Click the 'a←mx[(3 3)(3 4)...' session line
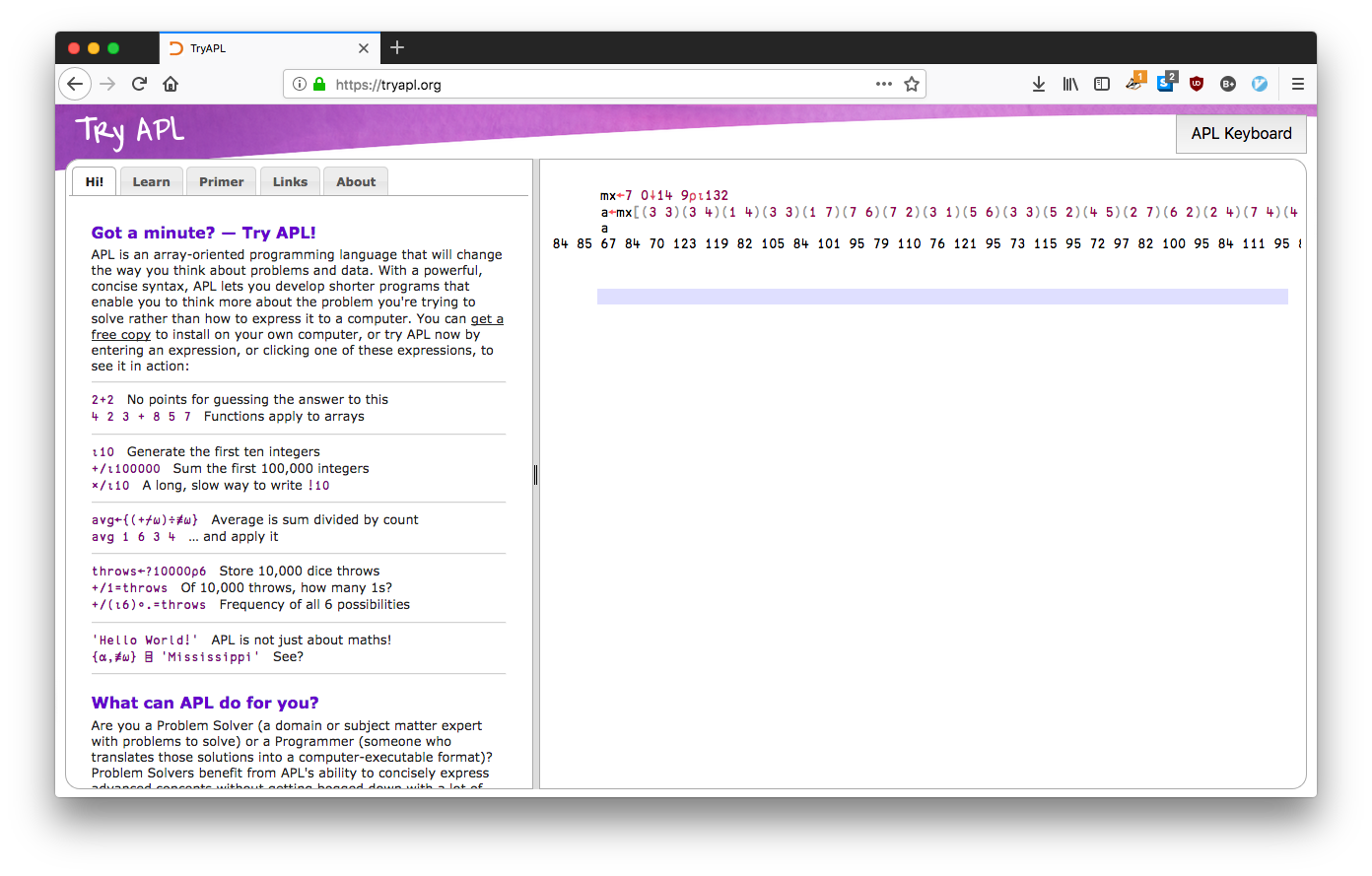Viewport: 1372px width, 876px height. click(950, 212)
